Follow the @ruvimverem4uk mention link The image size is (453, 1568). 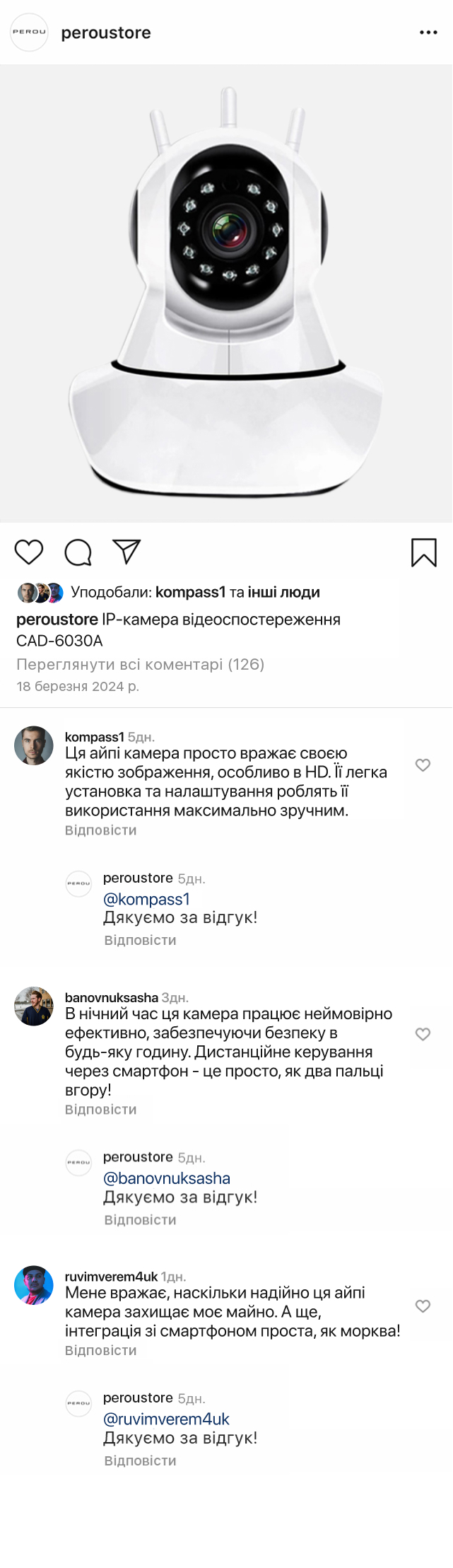(x=166, y=1419)
